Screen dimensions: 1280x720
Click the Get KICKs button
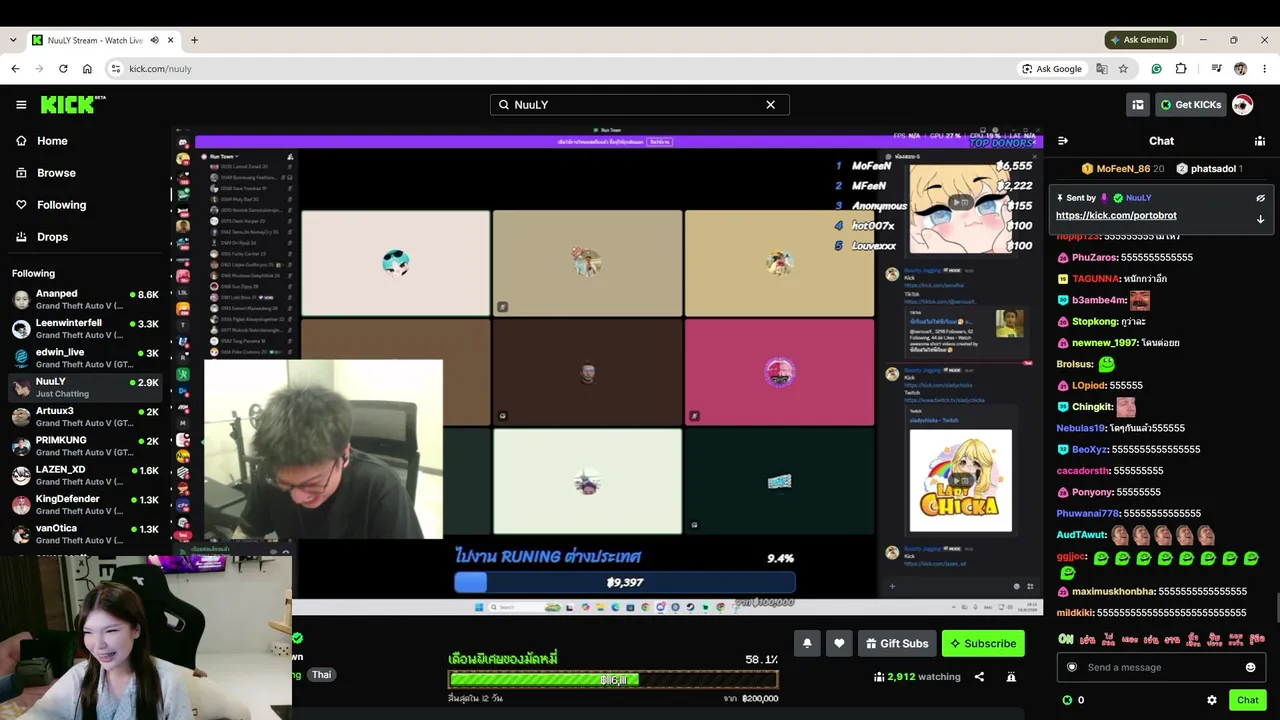[x=1190, y=105]
